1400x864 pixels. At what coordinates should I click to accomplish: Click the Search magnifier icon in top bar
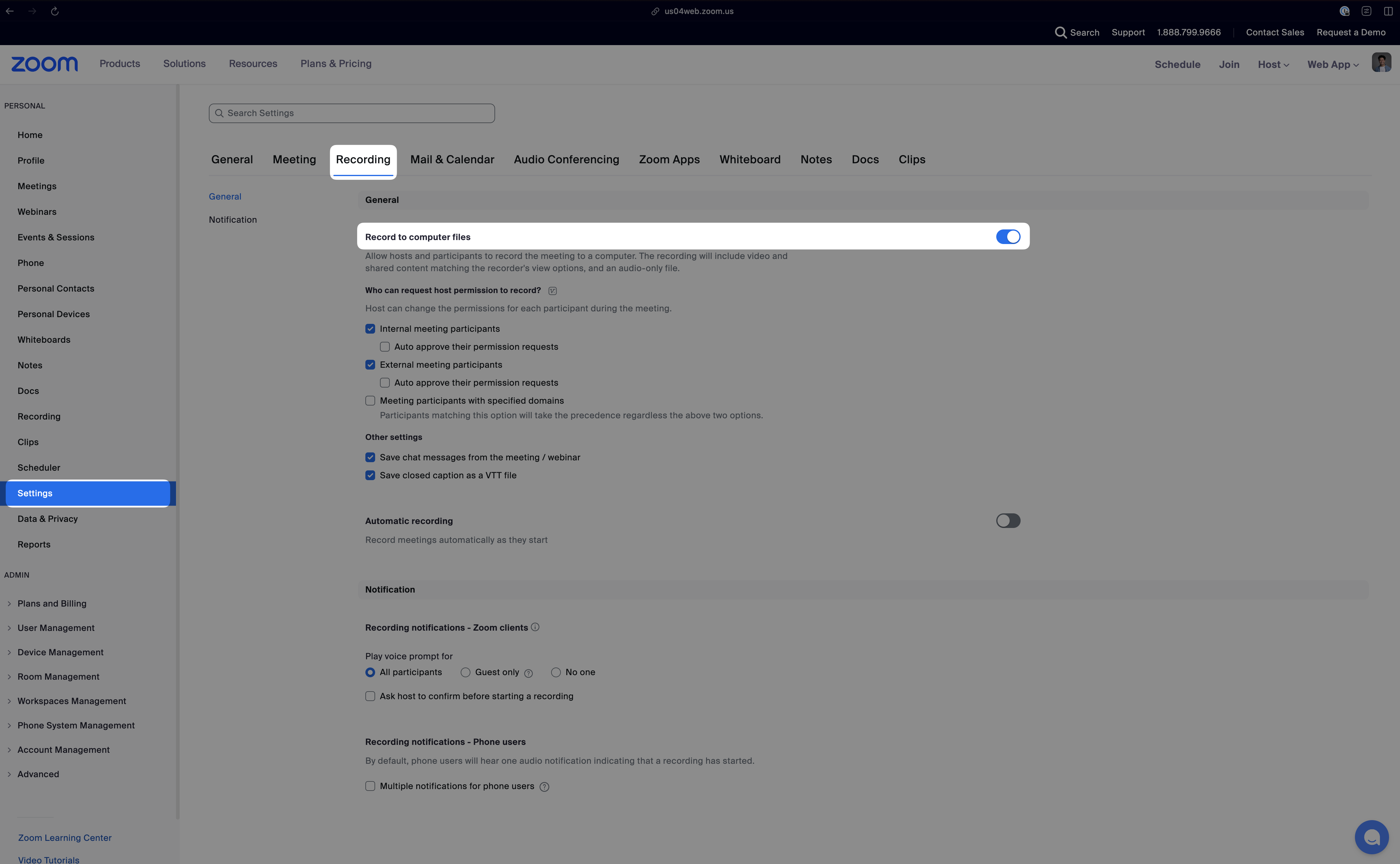pos(1060,33)
